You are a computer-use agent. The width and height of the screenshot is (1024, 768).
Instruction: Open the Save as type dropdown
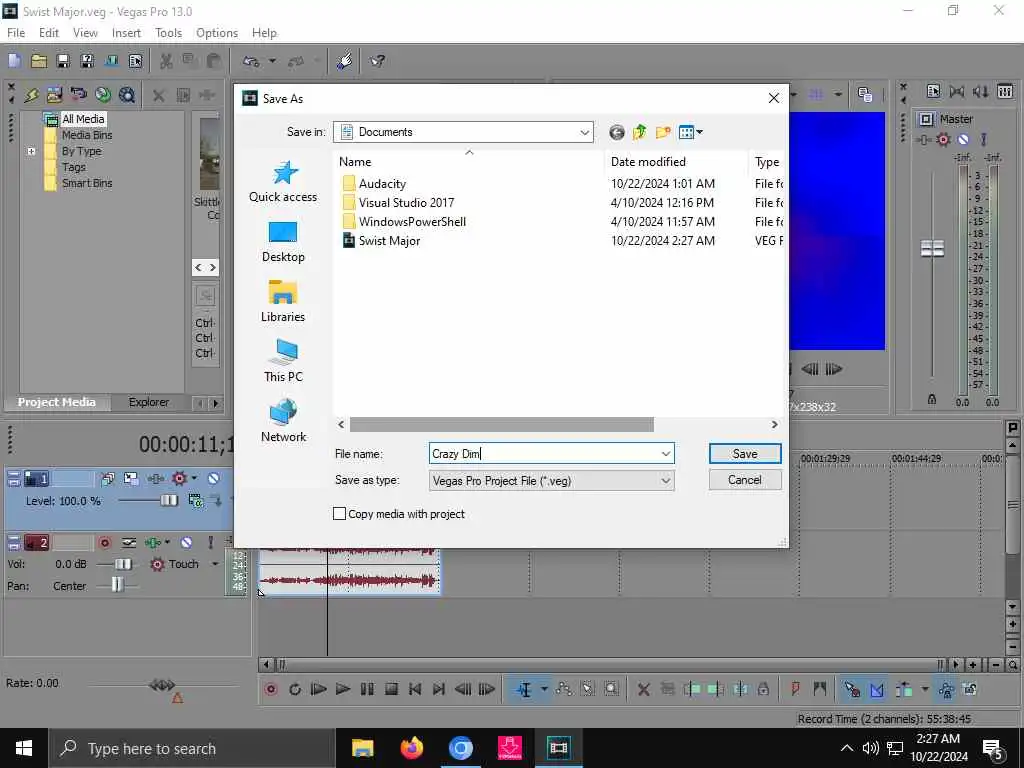[665, 481]
